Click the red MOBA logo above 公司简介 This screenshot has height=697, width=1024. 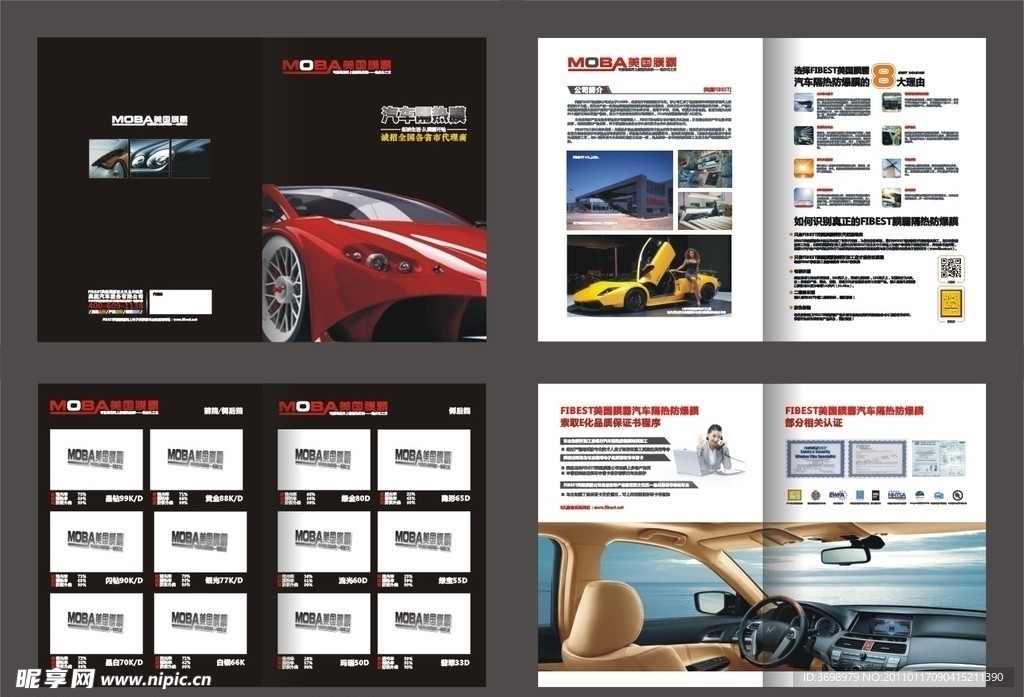(x=622, y=63)
